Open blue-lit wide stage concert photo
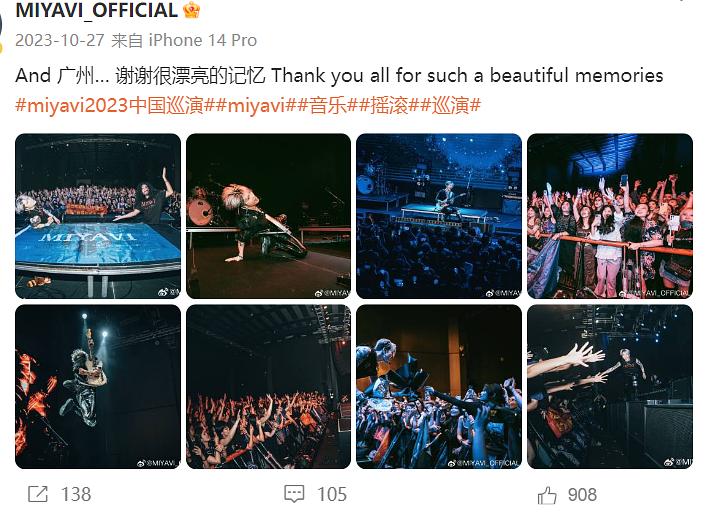The width and height of the screenshot is (713, 518). pos(439,216)
